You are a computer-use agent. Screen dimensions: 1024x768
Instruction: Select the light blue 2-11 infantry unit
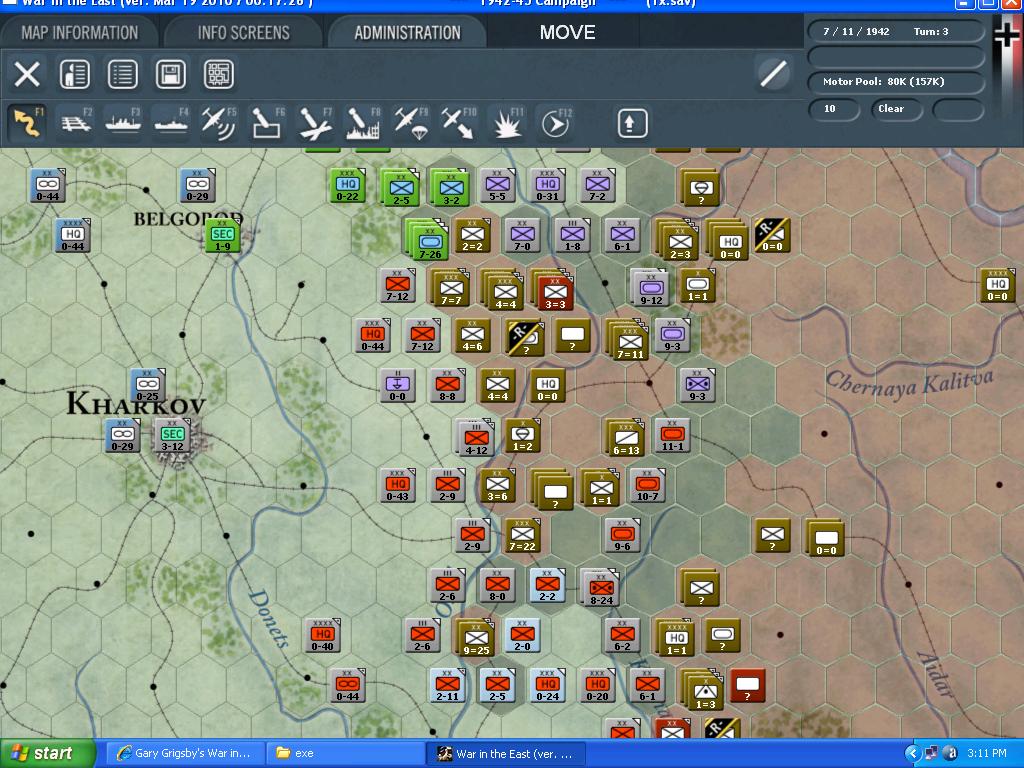447,685
